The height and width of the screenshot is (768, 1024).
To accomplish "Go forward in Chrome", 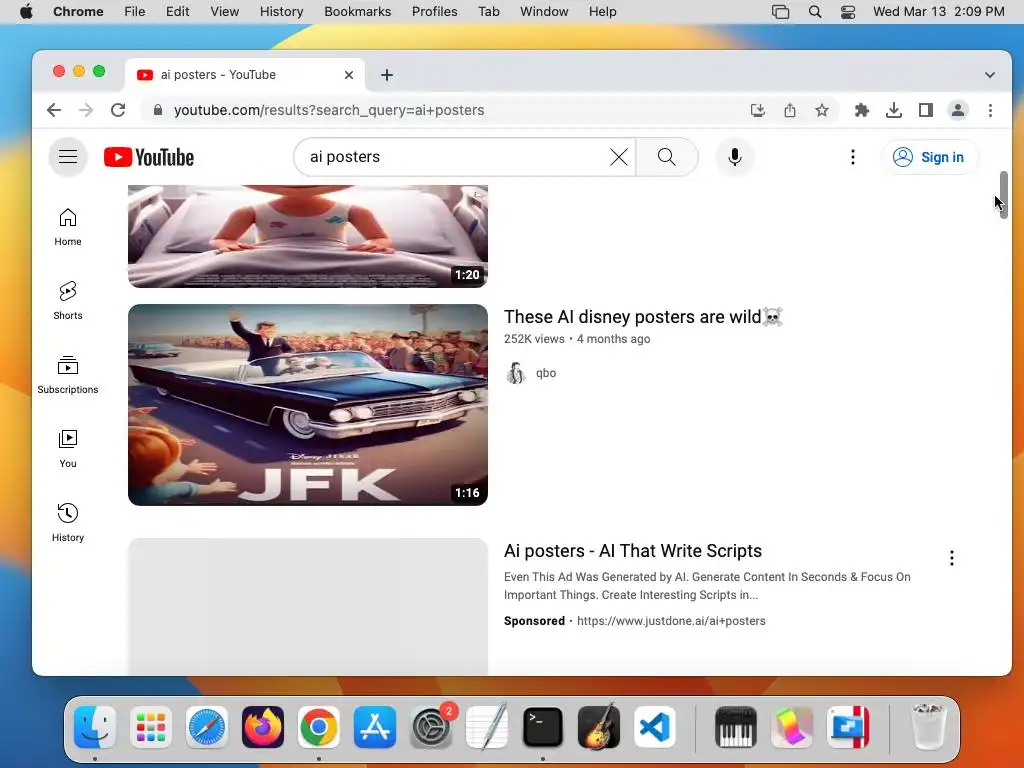I will point(86,110).
